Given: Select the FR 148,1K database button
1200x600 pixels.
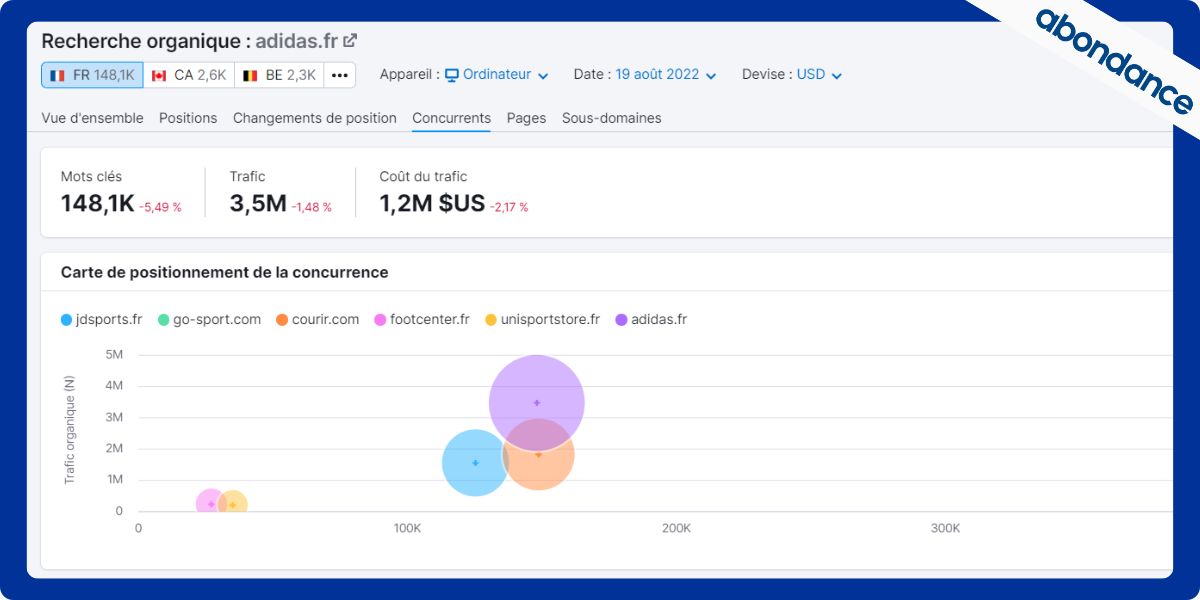Looking at the screenshot, I should point(92,75).
